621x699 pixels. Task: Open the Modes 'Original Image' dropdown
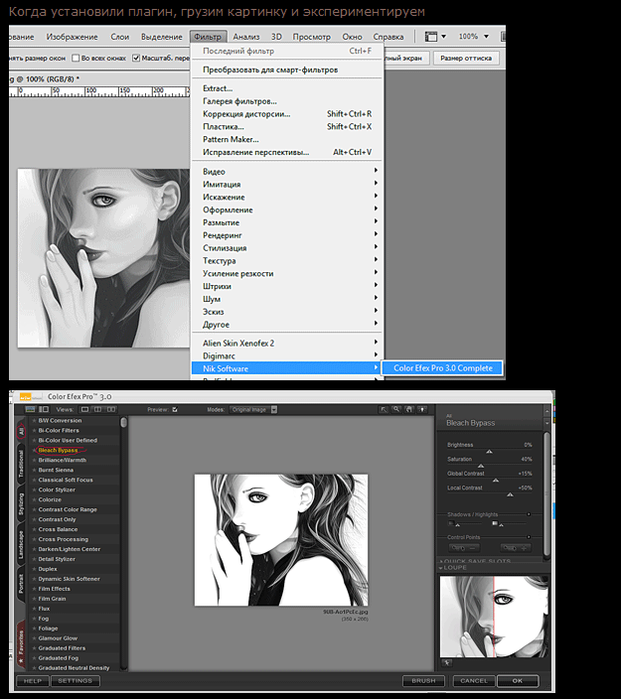point(253,409)
